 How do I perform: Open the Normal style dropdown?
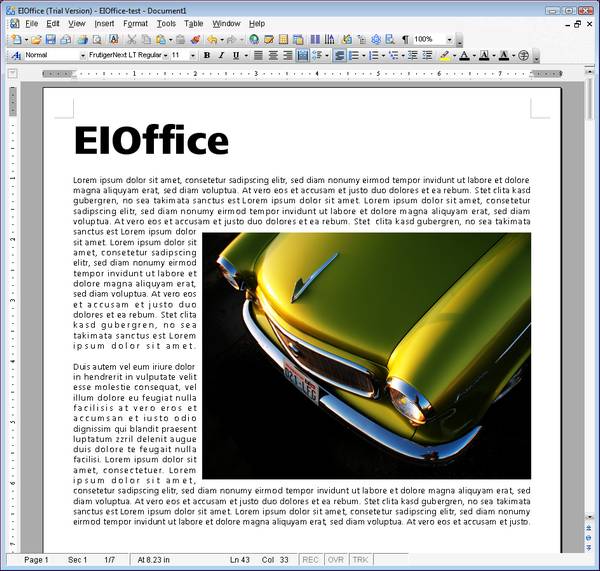[x=83, y=55]
